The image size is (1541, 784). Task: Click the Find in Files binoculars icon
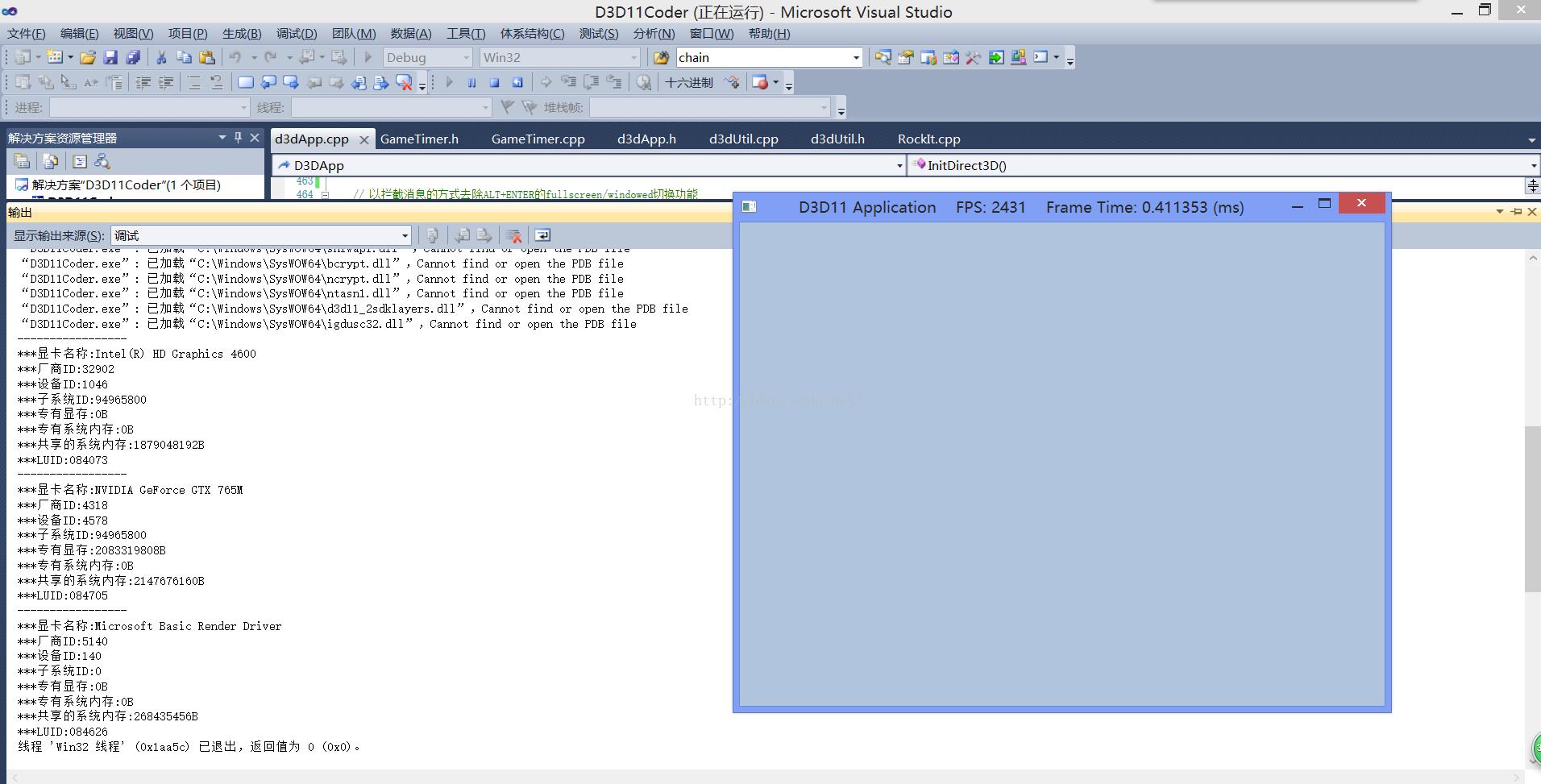coord(661,57)
